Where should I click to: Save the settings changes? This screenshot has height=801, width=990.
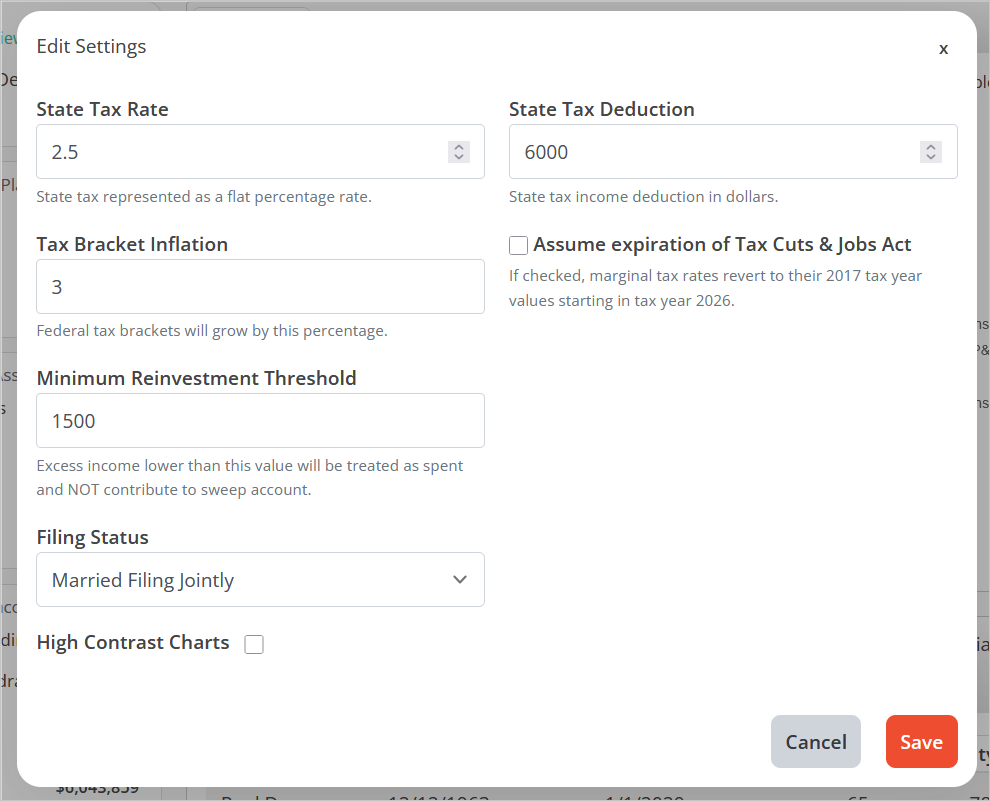pyautogui.click(x=921, y=742)
